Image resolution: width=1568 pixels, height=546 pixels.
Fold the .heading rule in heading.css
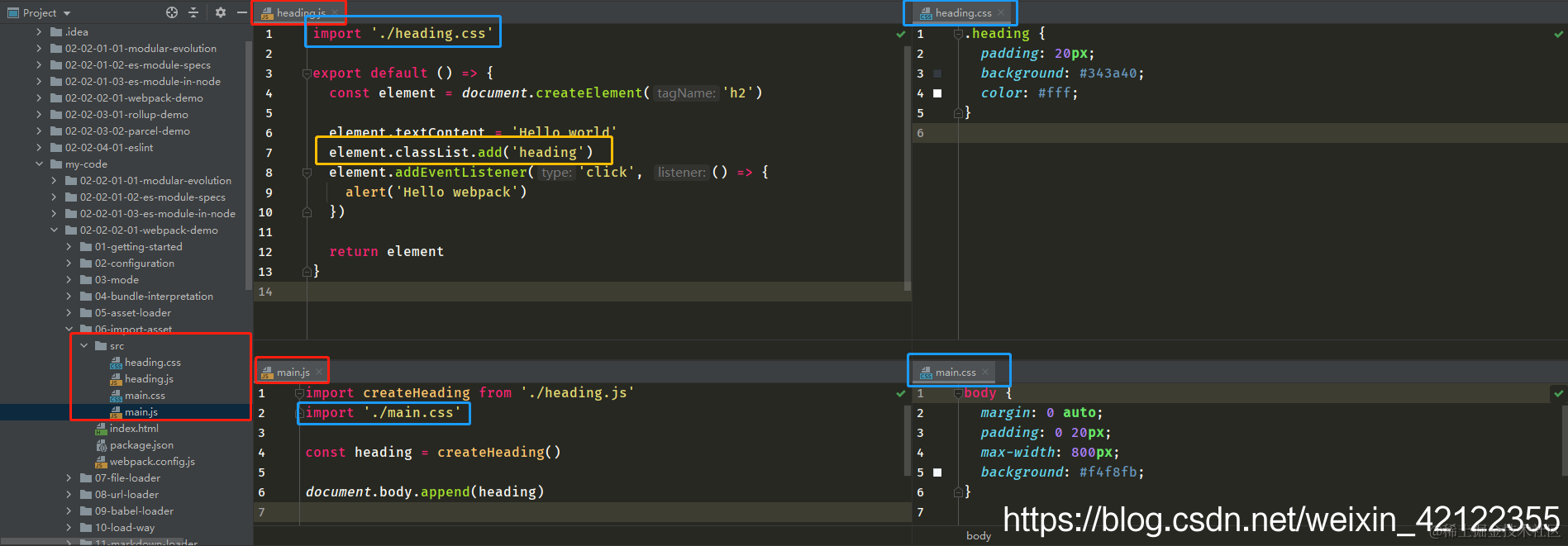(958, 34)
